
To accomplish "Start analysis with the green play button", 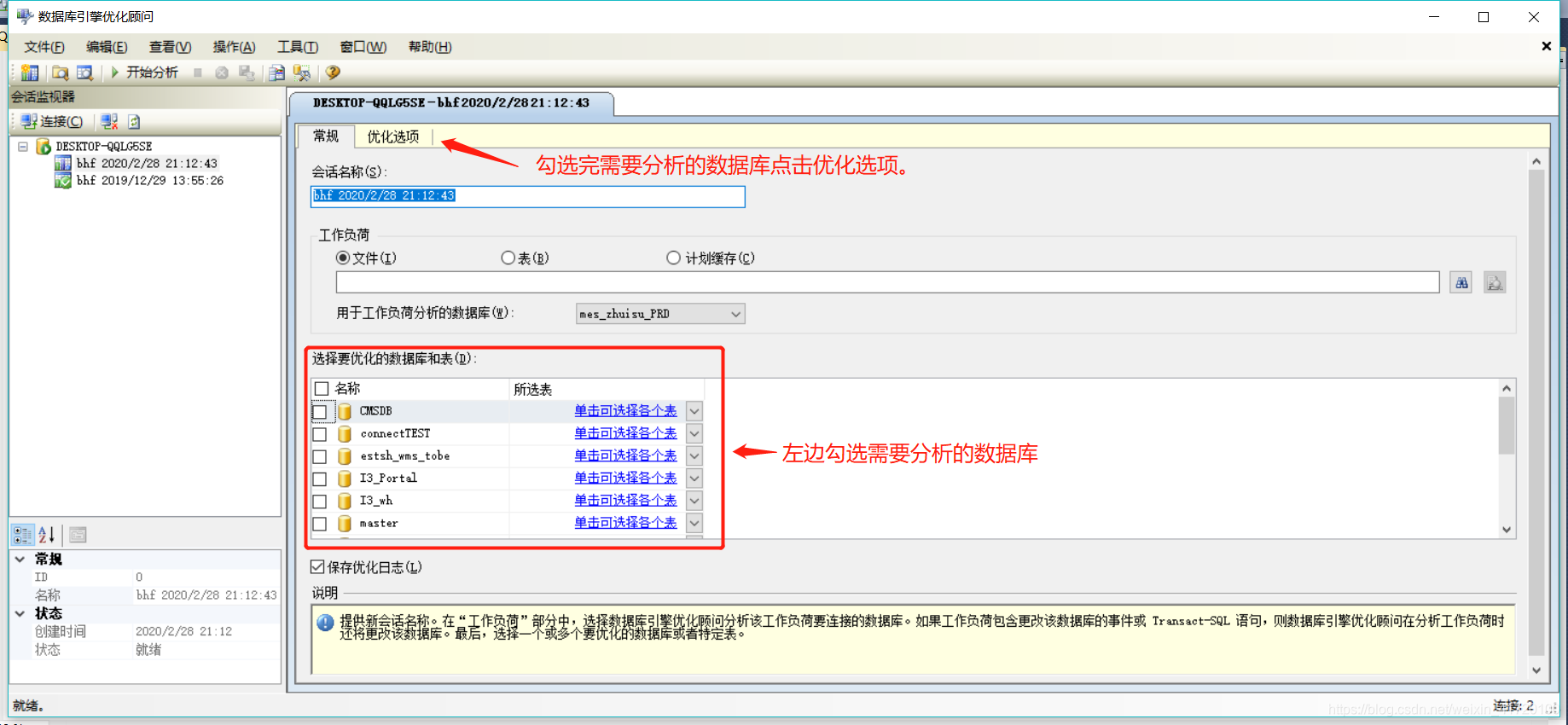I will click(x=114, y=72).
